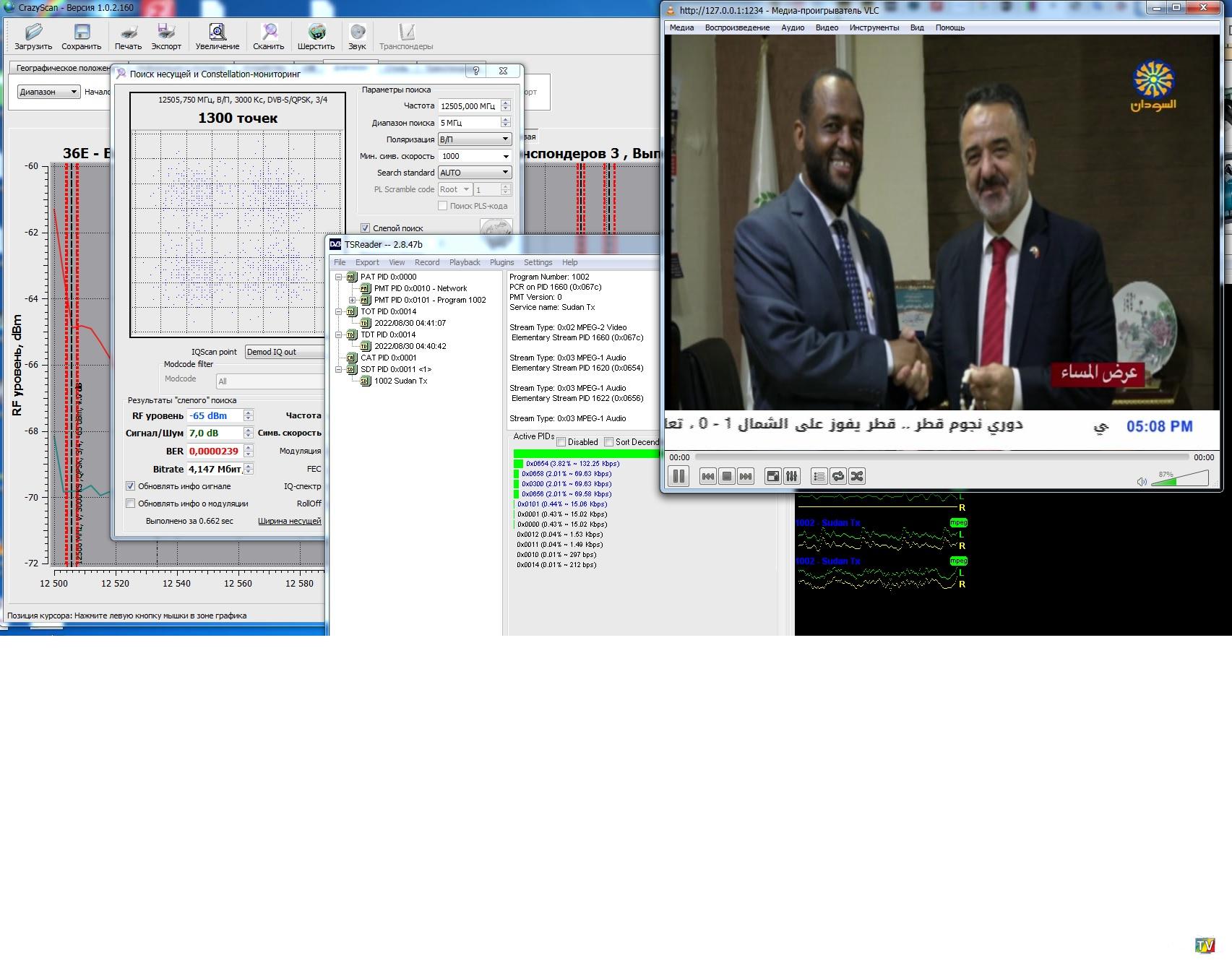Click the Ширина несущей link
Viewport: 1232px width, 963px height.
(289, 521)
